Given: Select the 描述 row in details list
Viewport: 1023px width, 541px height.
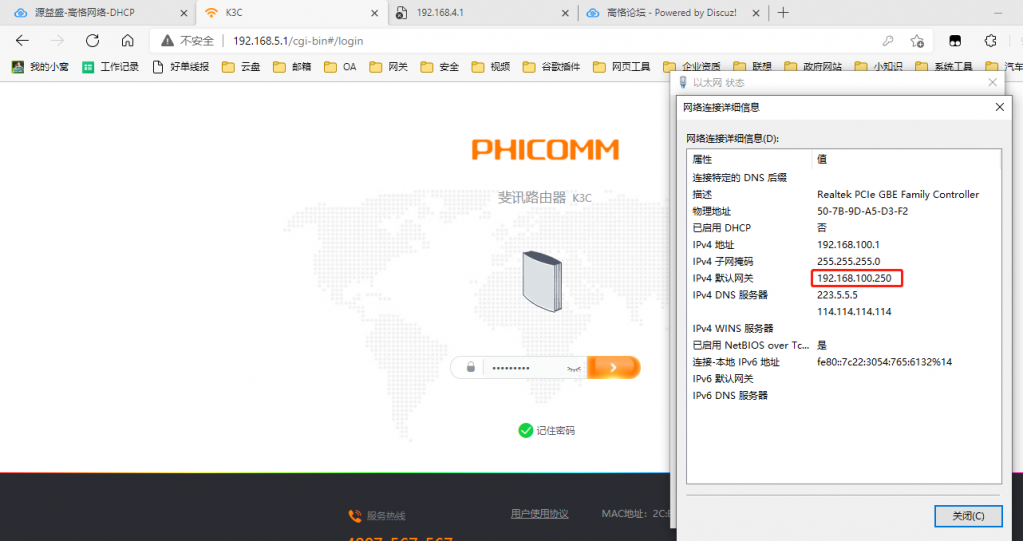Looking at the screenshot, I should tap(843, 194).
